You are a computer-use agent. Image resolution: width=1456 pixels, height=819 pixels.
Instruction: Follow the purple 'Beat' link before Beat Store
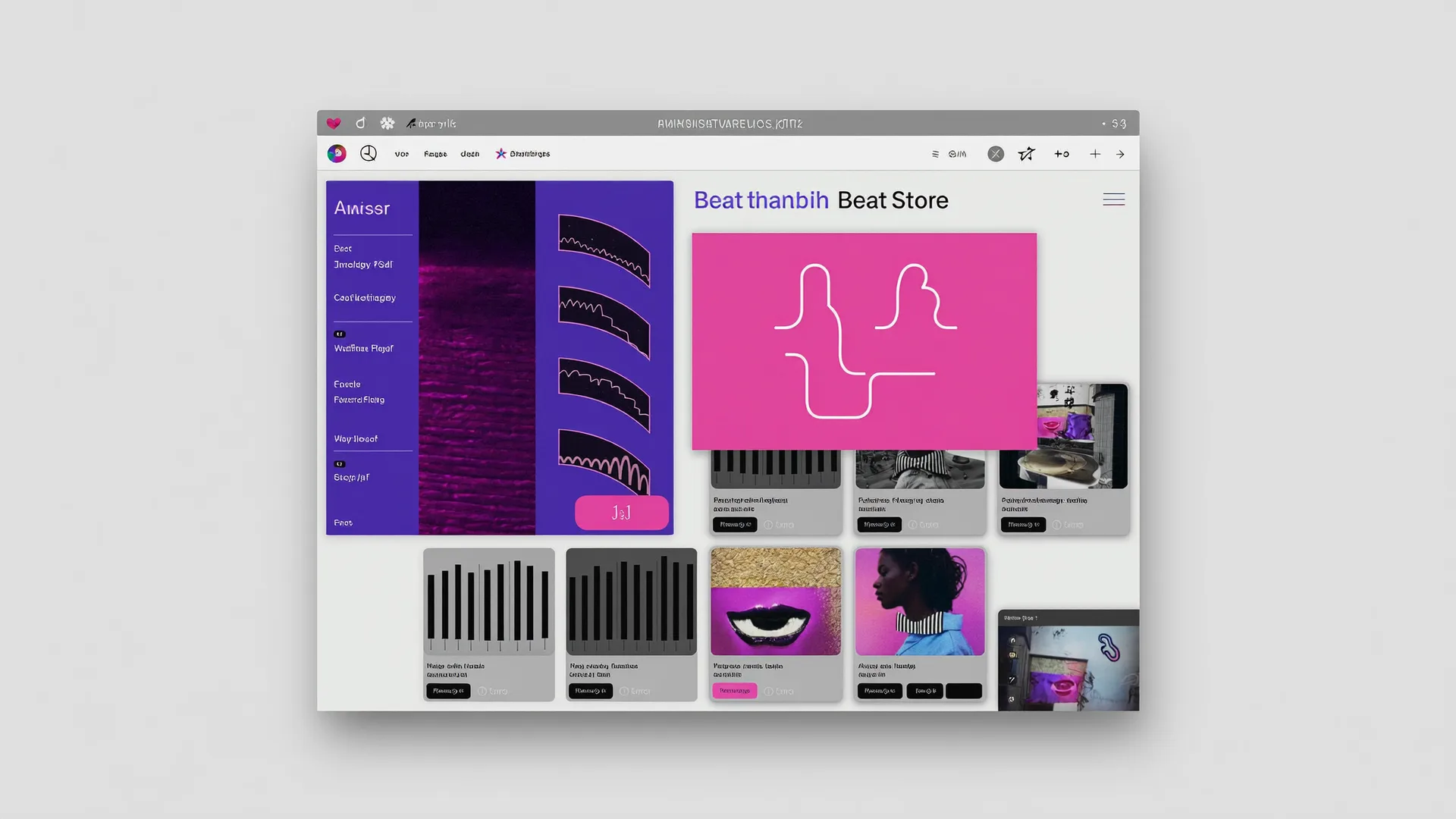click(718, 200)
